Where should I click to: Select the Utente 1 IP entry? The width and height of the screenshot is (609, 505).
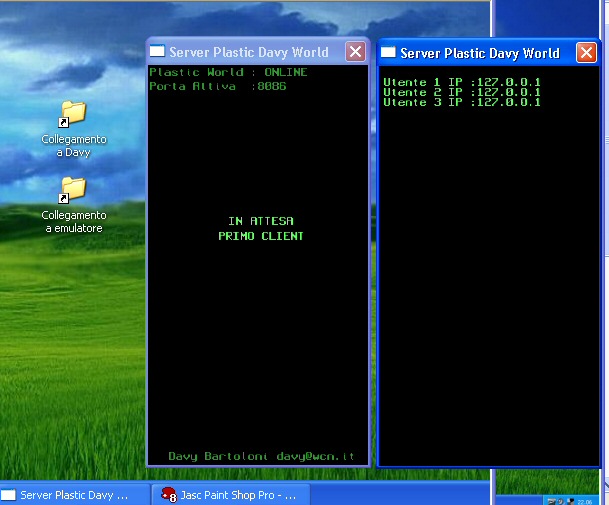(461, 82)
